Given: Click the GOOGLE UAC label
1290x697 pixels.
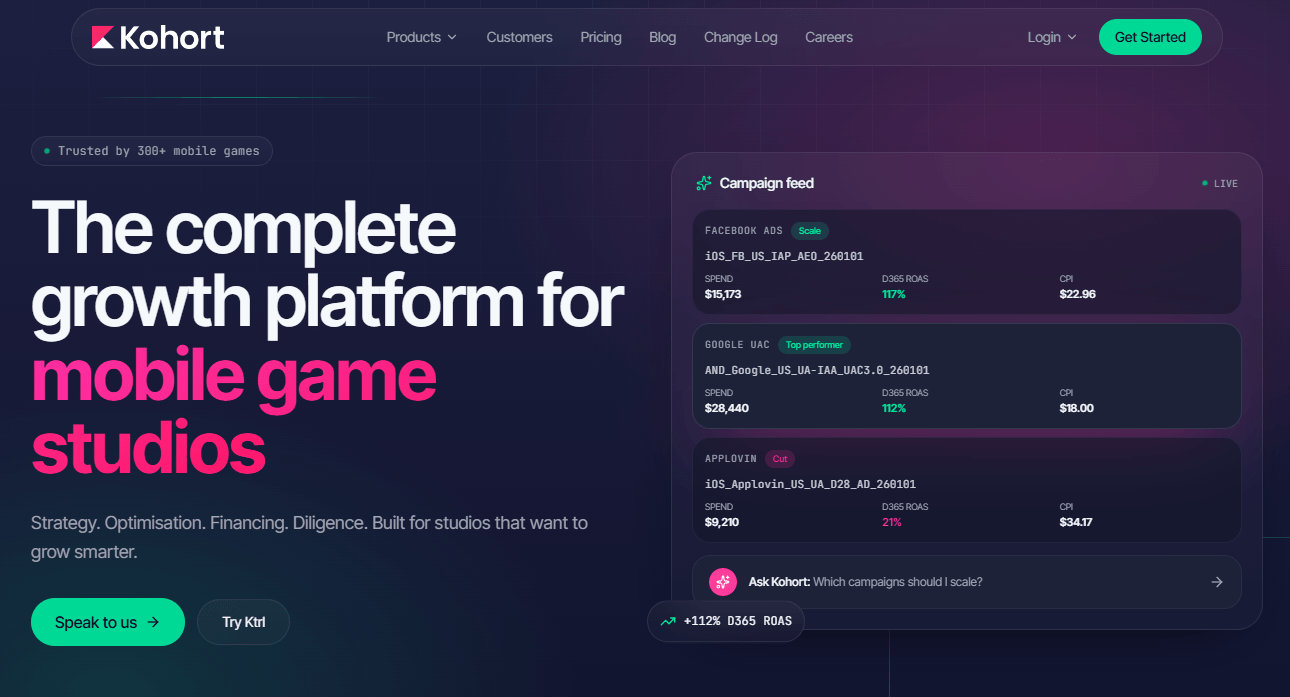Looking at the screenshot, I should point(737,345).
